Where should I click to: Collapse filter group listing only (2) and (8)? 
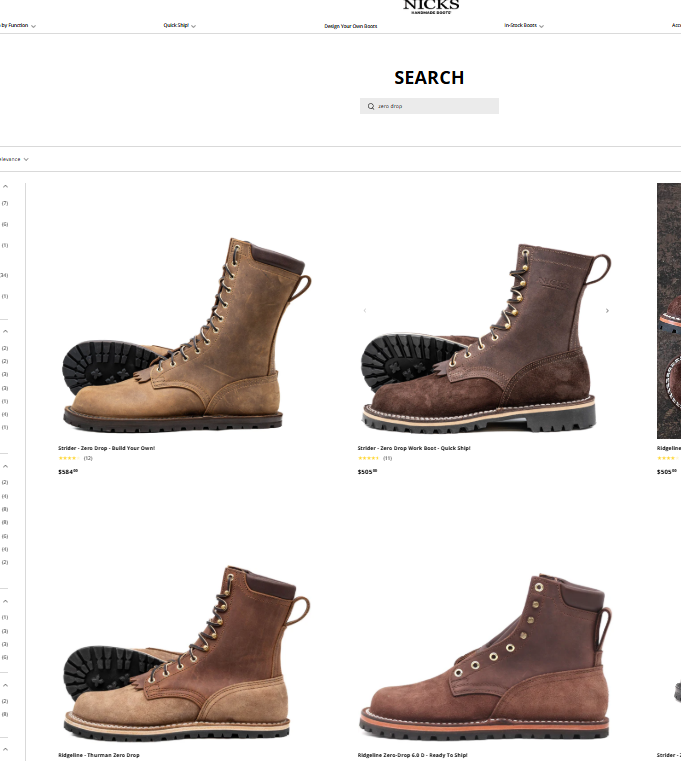5,685
